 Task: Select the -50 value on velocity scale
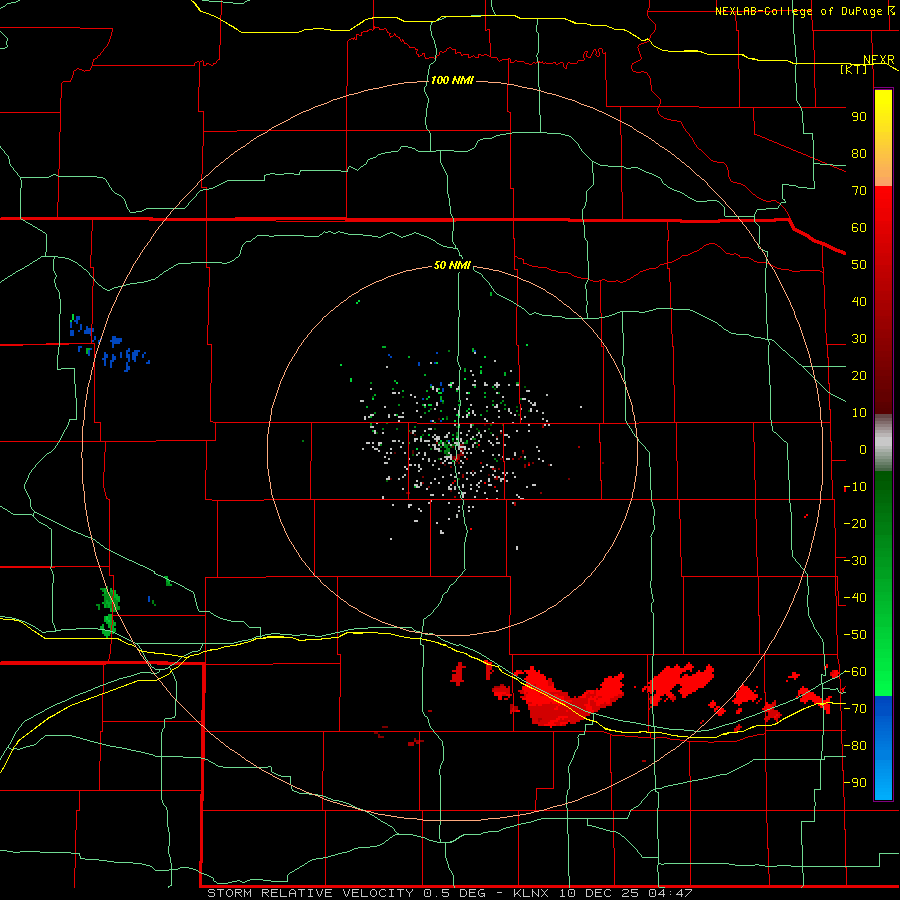click(x=855, y=635)
